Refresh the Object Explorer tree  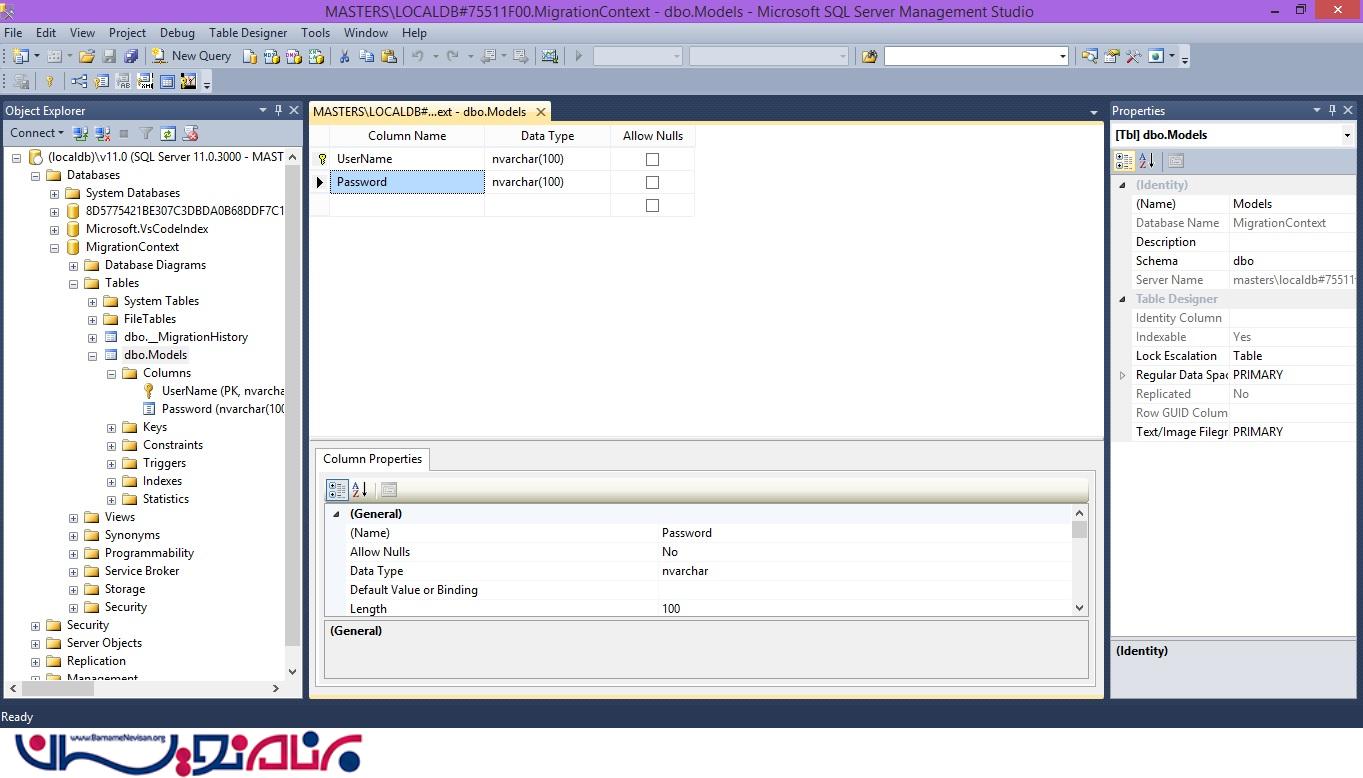click(x=168, y=133)
